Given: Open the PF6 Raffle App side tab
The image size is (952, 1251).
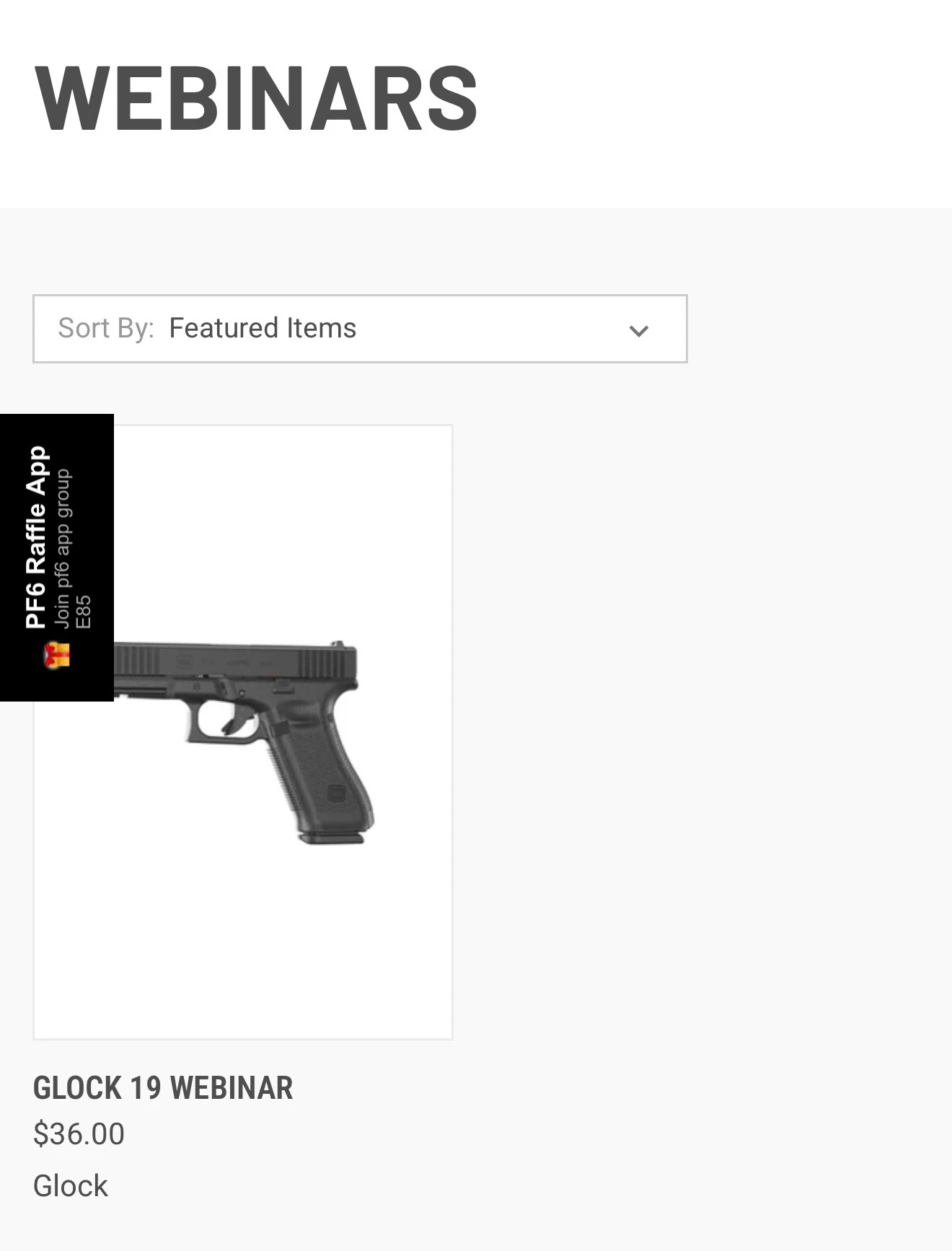Looking at the screenshot, I should (x=57, y=557).
